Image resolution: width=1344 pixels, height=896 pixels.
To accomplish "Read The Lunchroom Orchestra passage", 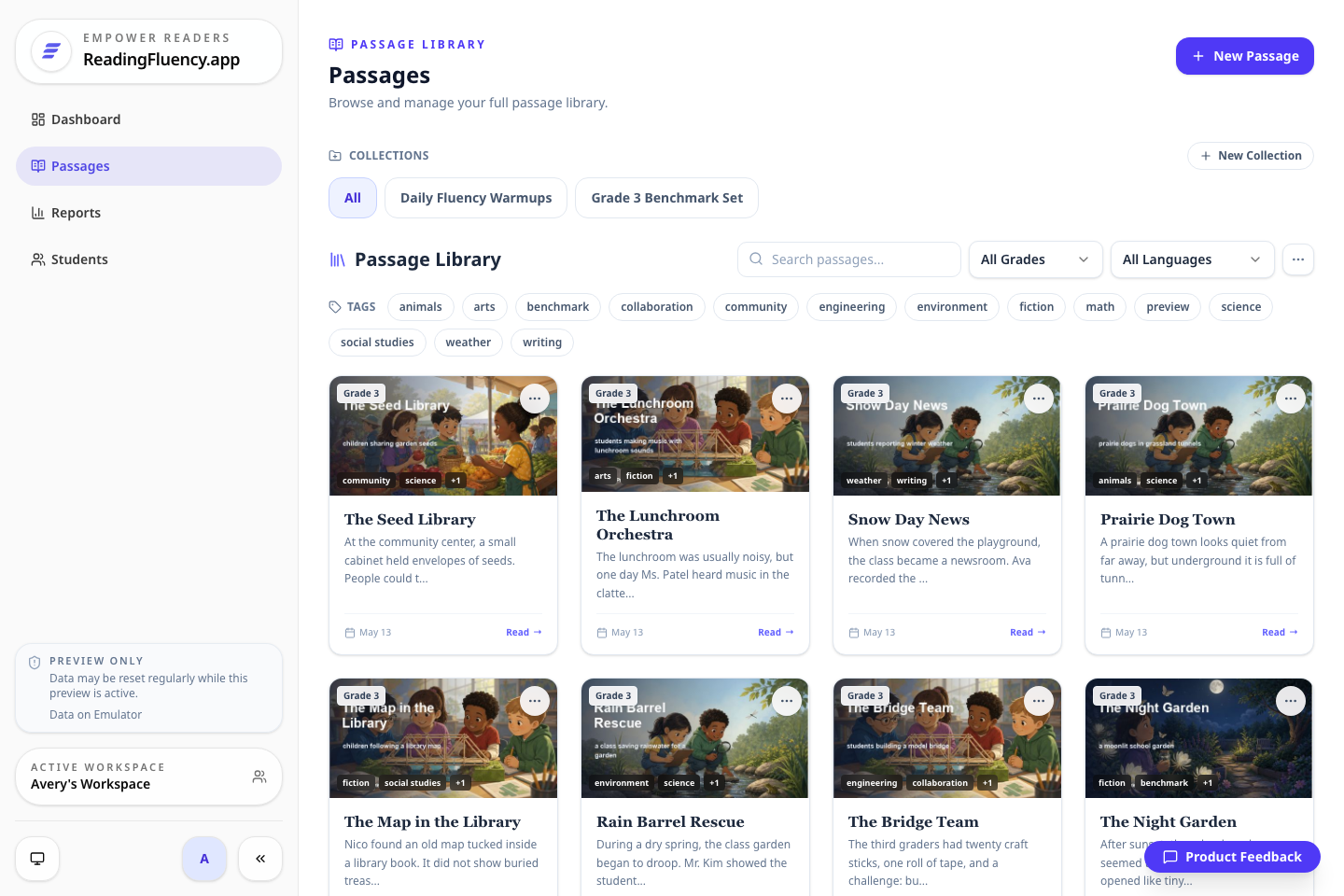I will pos(776,633).
